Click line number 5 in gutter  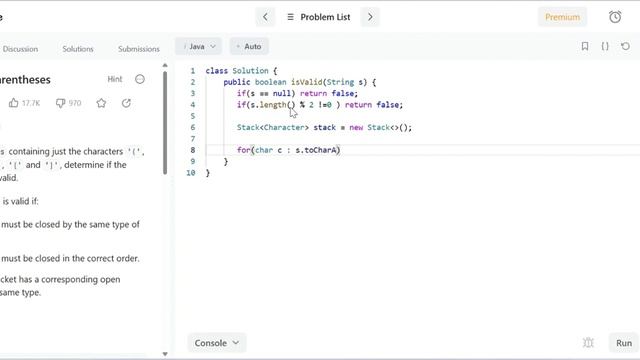193,116
